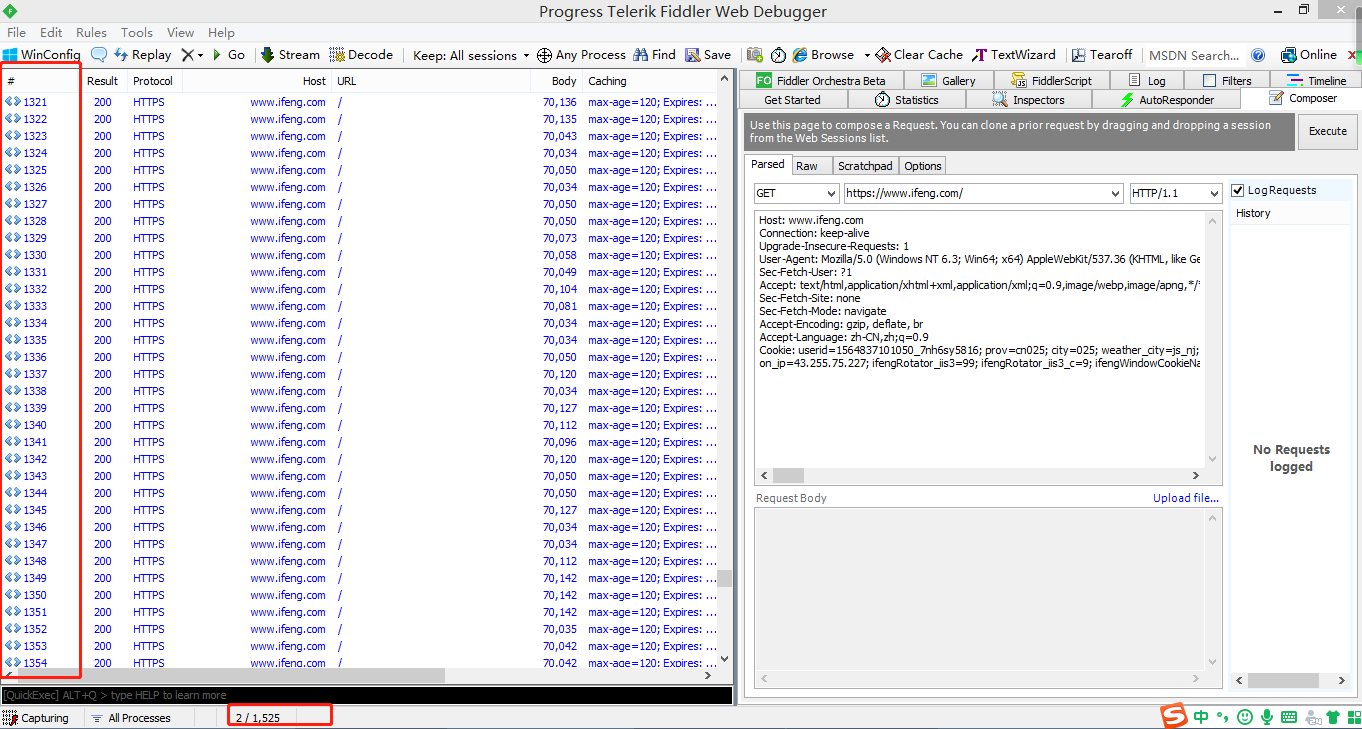Open Find sessions dialog

click(x=655, y=55)
